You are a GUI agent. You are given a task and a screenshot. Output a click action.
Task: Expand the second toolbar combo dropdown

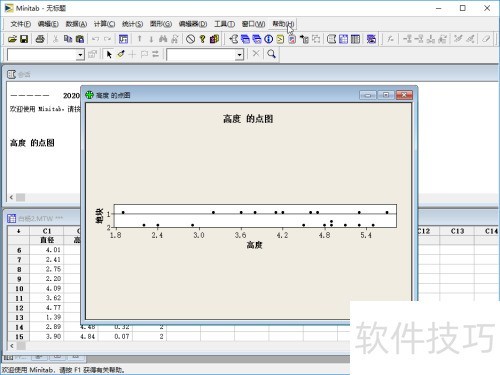[x=240, y=54]
